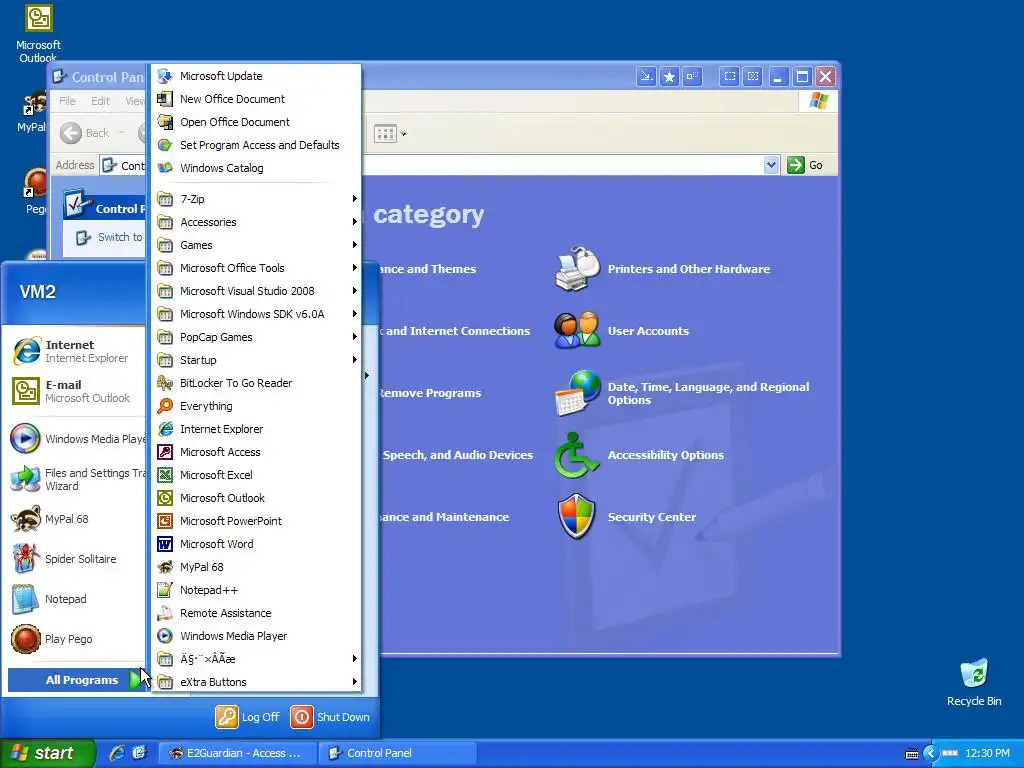This screenshot has width=1024, height=768.
Task: Click the Log Off button
Action: point(248,717)
